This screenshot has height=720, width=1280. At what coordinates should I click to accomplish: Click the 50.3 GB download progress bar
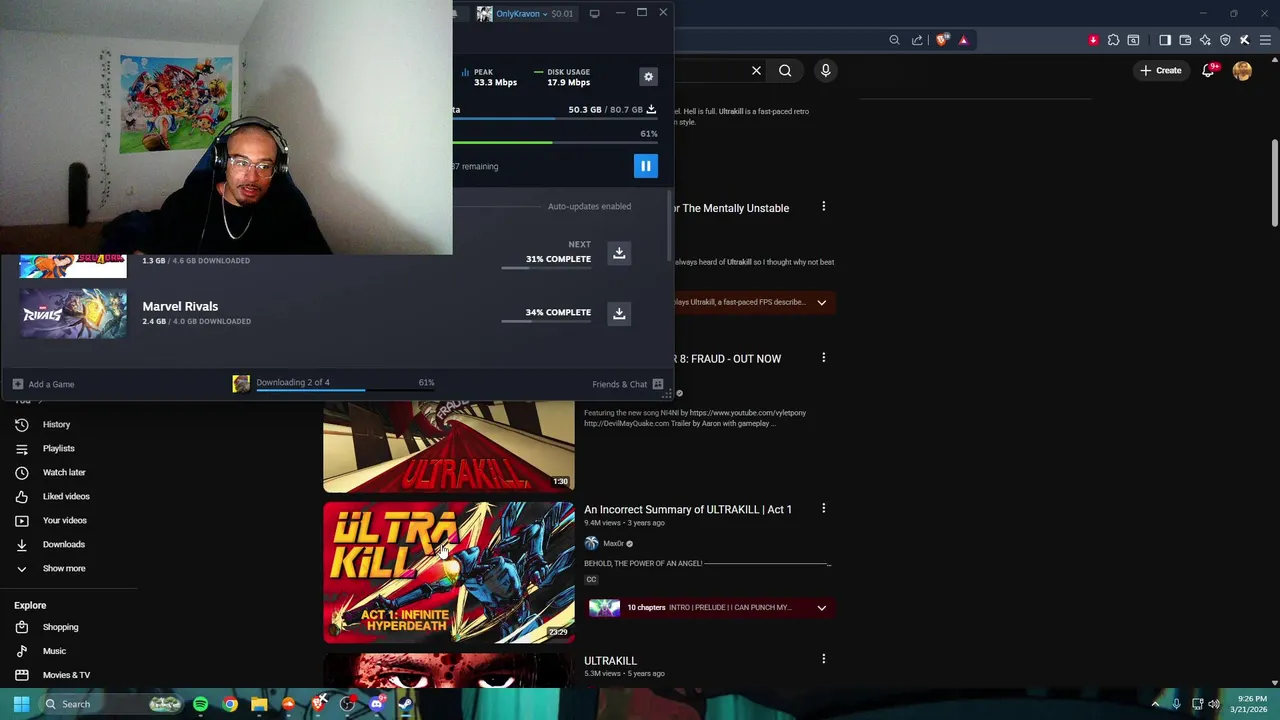coord(555,118)
